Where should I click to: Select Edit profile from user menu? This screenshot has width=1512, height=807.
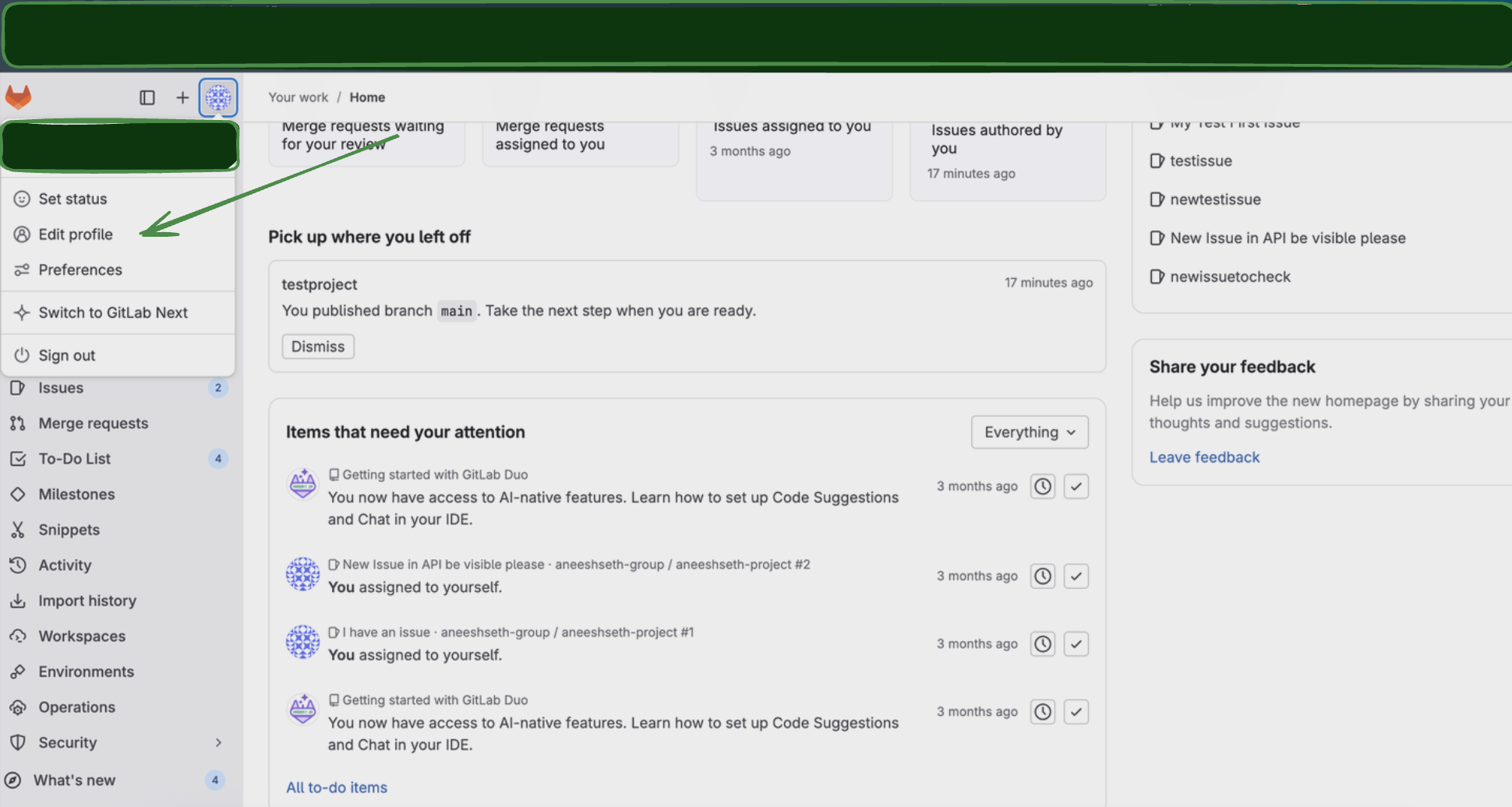(76, 234)
